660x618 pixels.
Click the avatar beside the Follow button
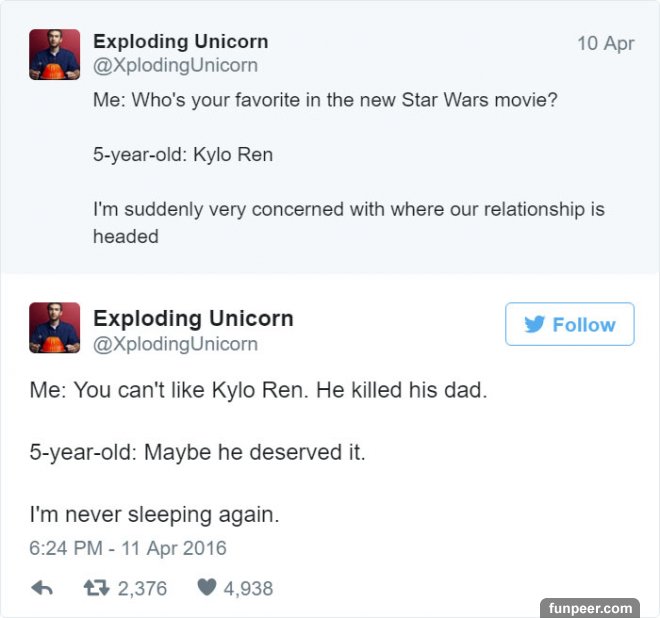pos(54,328)
